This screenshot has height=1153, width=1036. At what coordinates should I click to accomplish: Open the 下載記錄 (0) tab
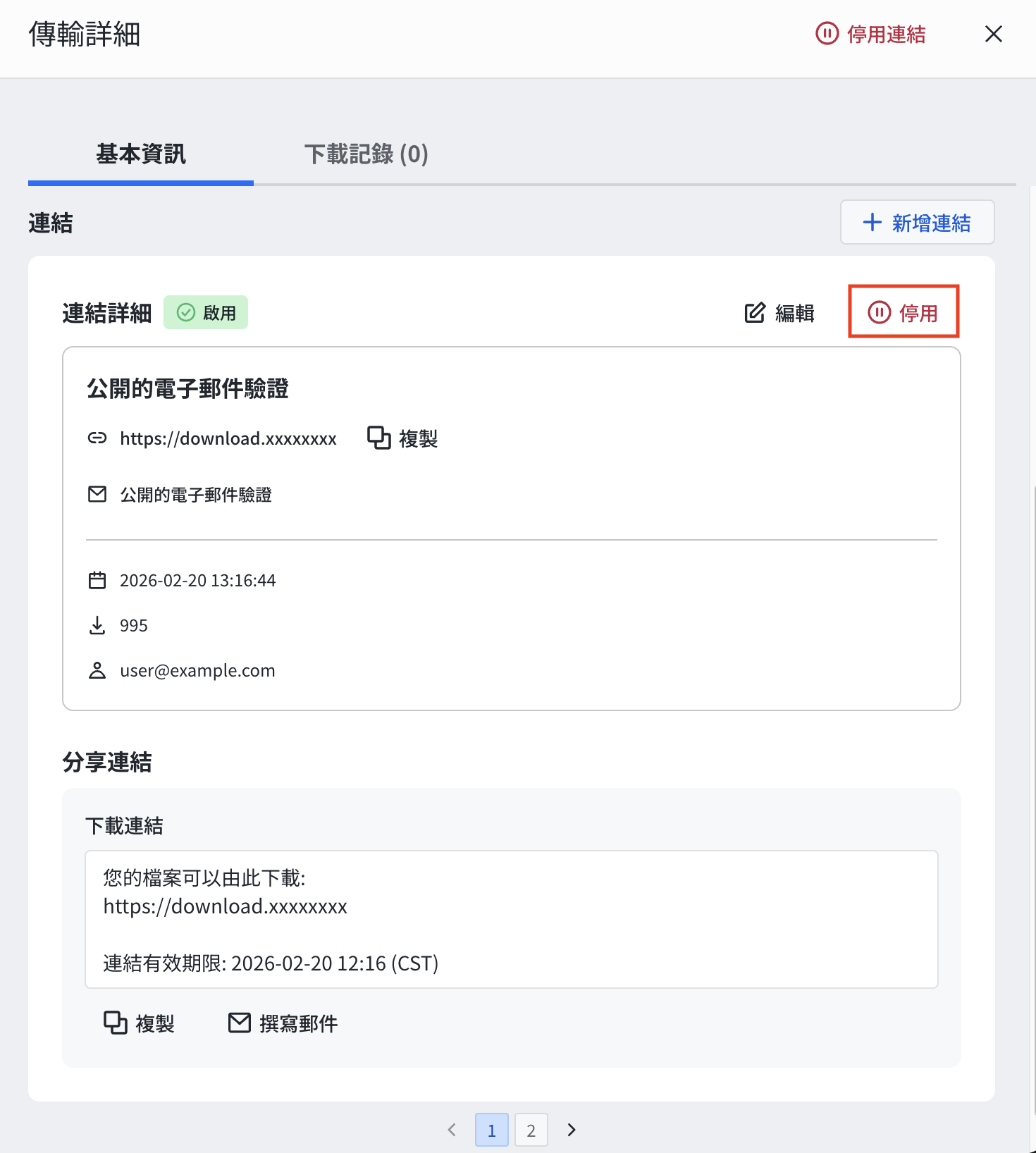366,154
